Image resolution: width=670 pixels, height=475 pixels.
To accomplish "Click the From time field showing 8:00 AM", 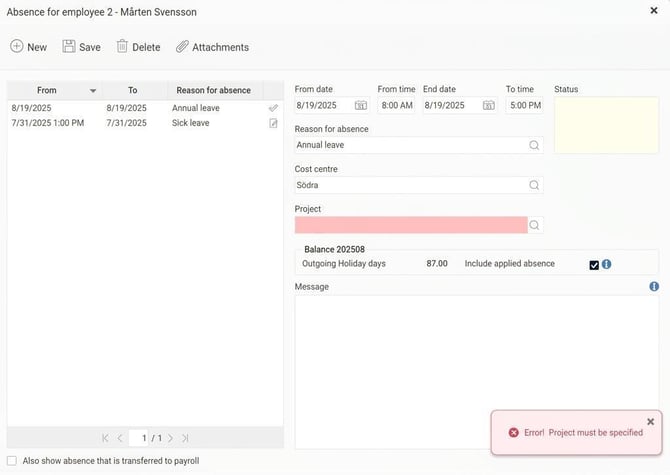I will [x=397, y=105].
